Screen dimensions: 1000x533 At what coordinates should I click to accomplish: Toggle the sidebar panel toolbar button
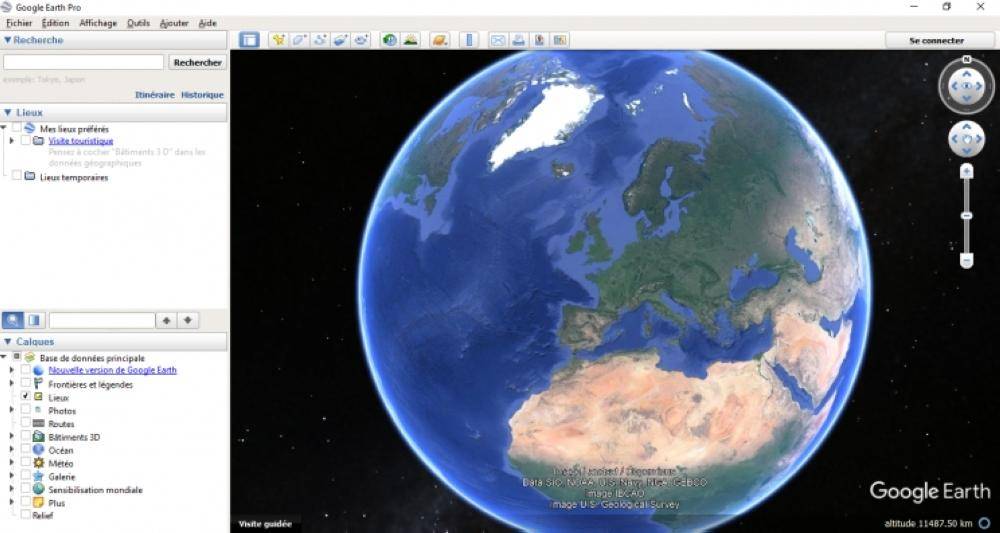pos(249,40)
